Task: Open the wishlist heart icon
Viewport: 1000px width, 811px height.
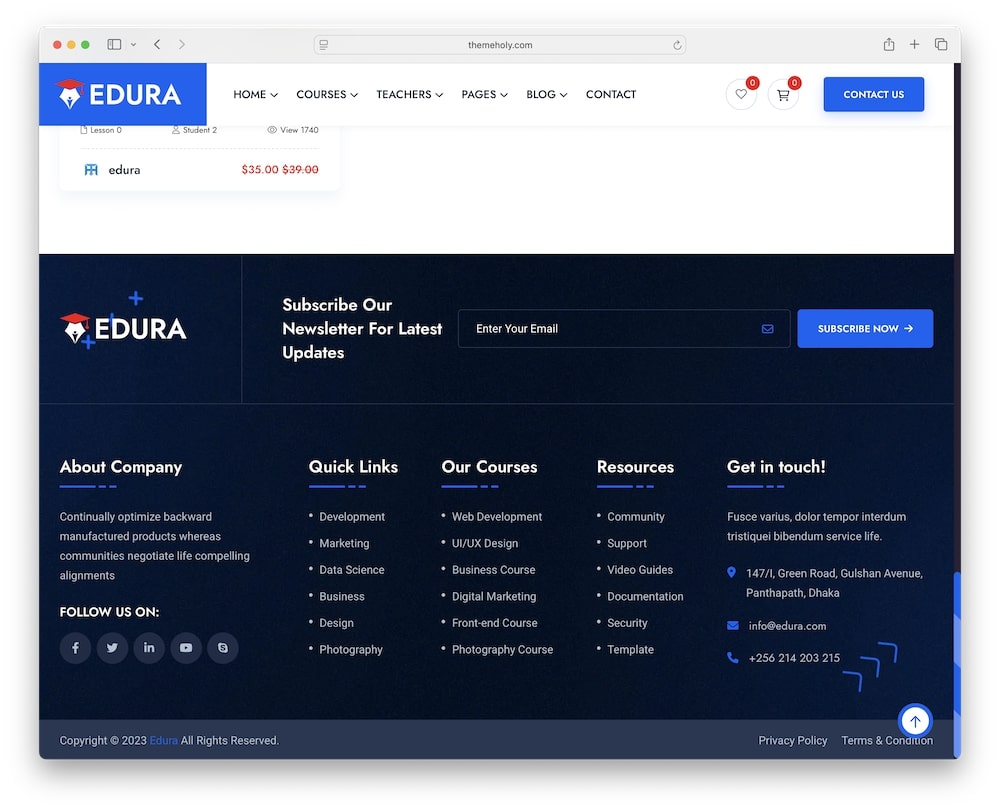Action: (741, 94)
